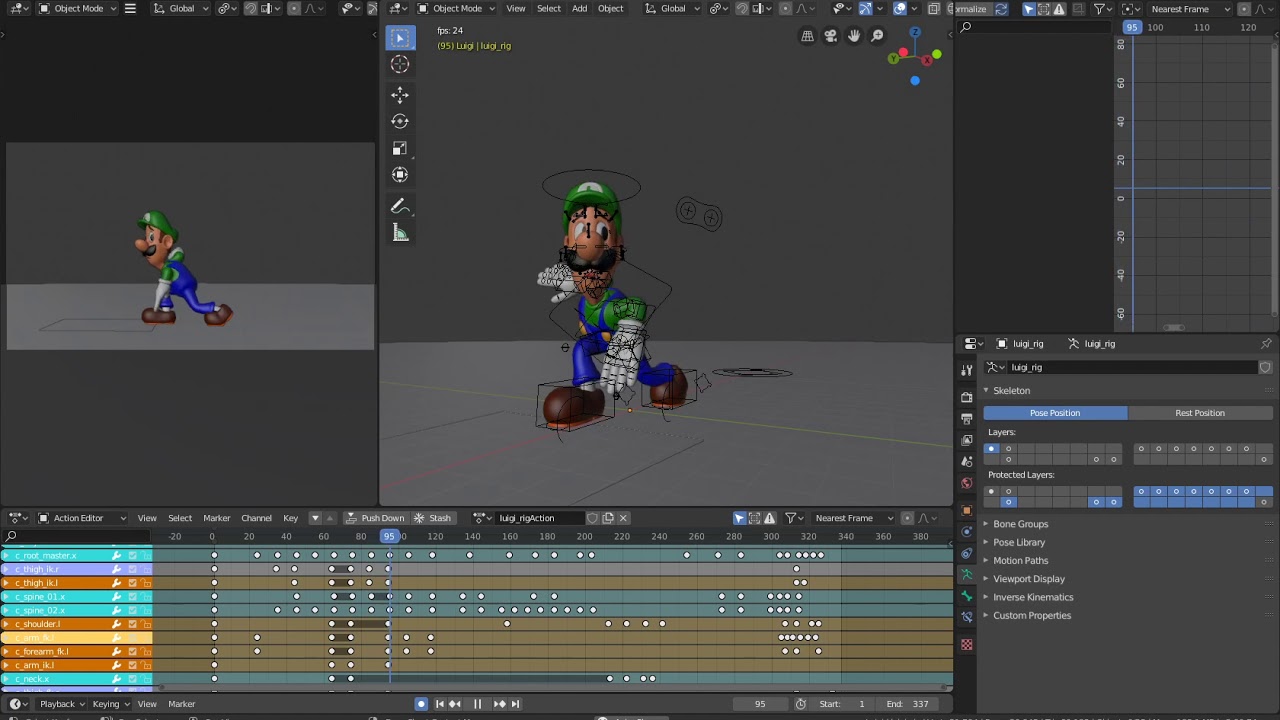The width and height of the screenshot is (1280, 720).
Task: Select the Annotate tool
Action: coord(400,206)
